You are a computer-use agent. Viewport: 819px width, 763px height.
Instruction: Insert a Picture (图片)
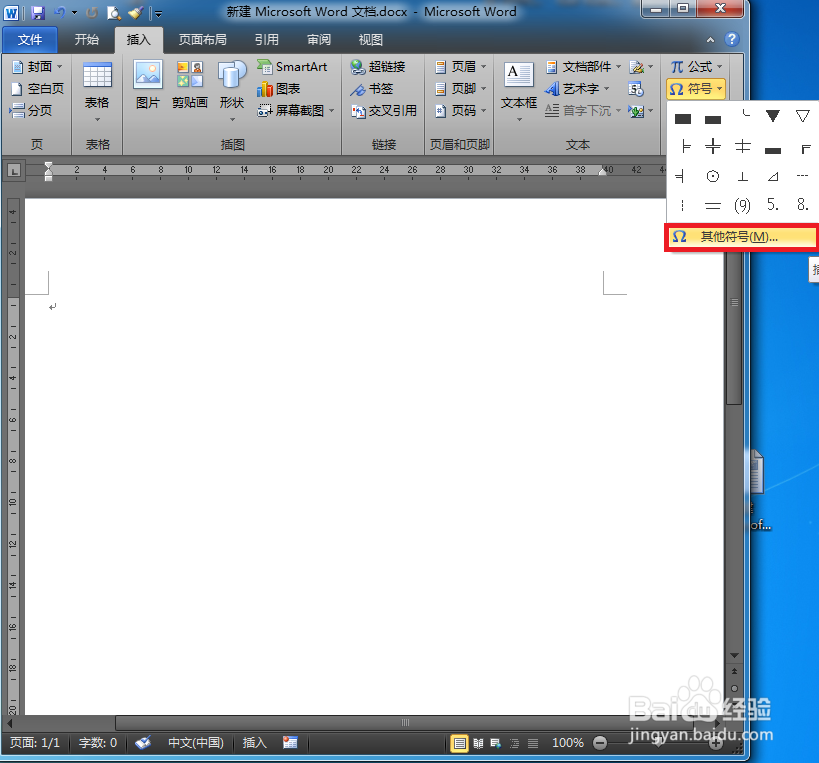pos(148,85)
